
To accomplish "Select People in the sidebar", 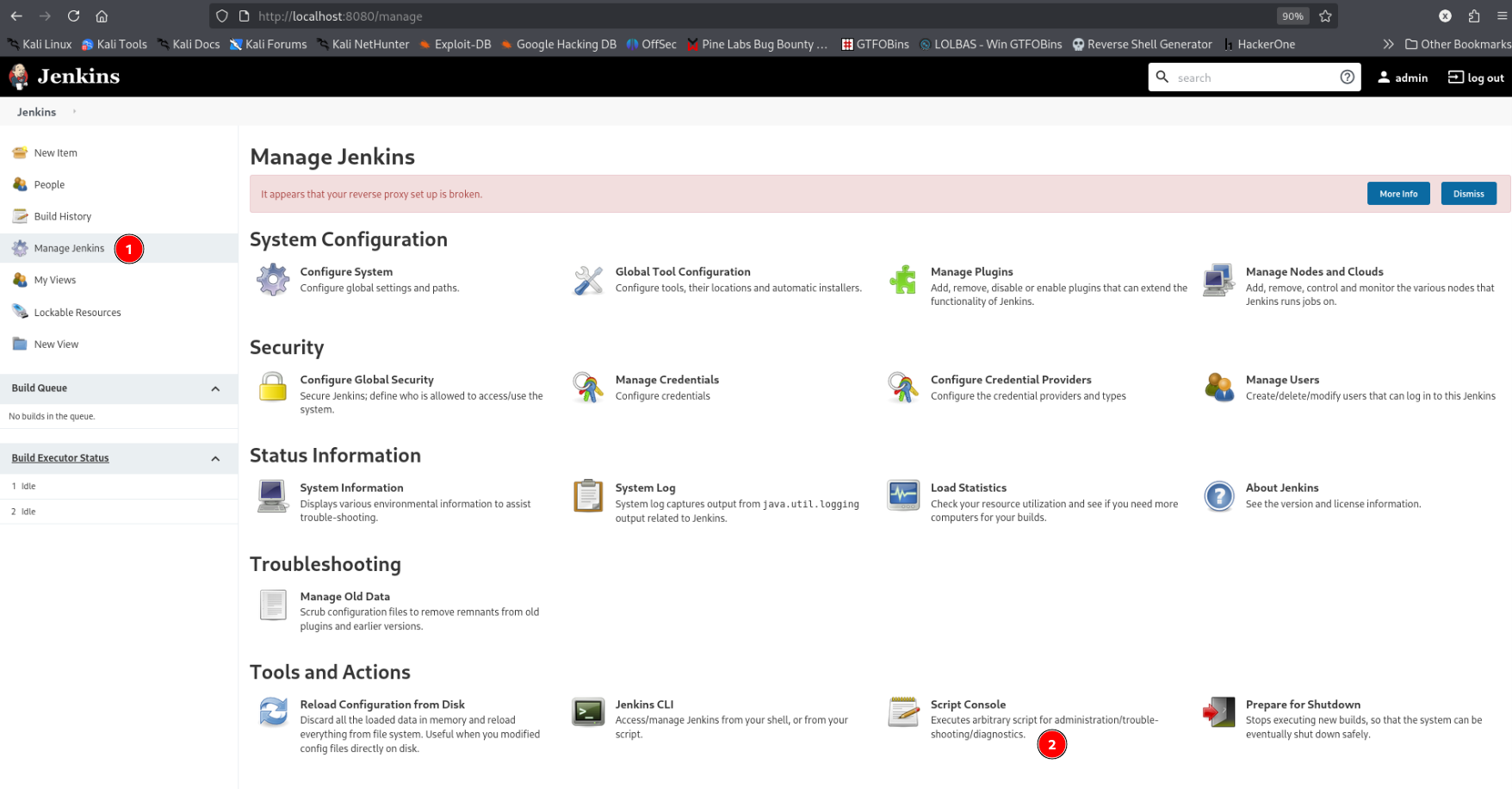I will pyautogui.click(x=49, y=184).
